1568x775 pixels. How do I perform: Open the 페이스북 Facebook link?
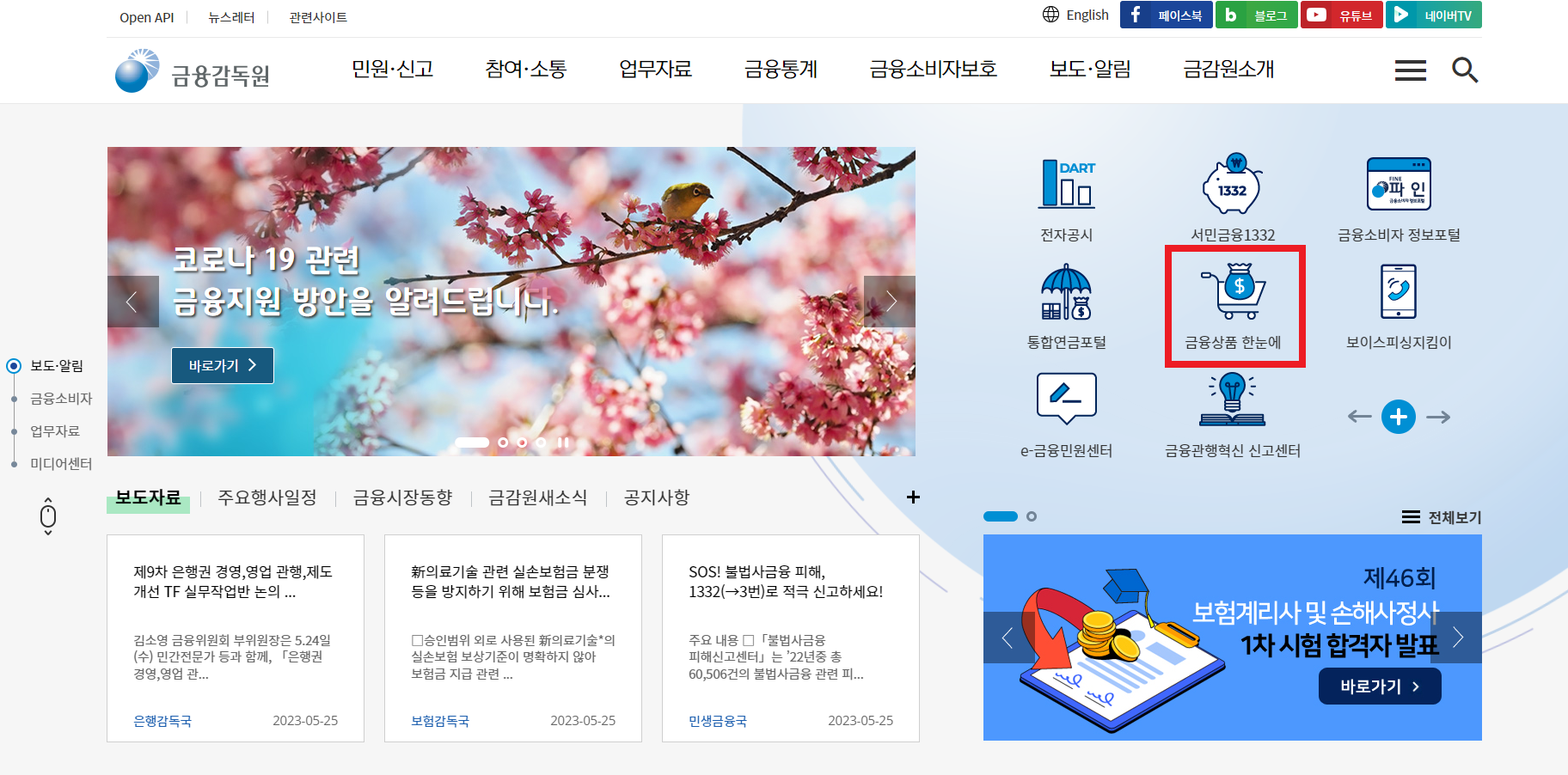point(1166,15)
